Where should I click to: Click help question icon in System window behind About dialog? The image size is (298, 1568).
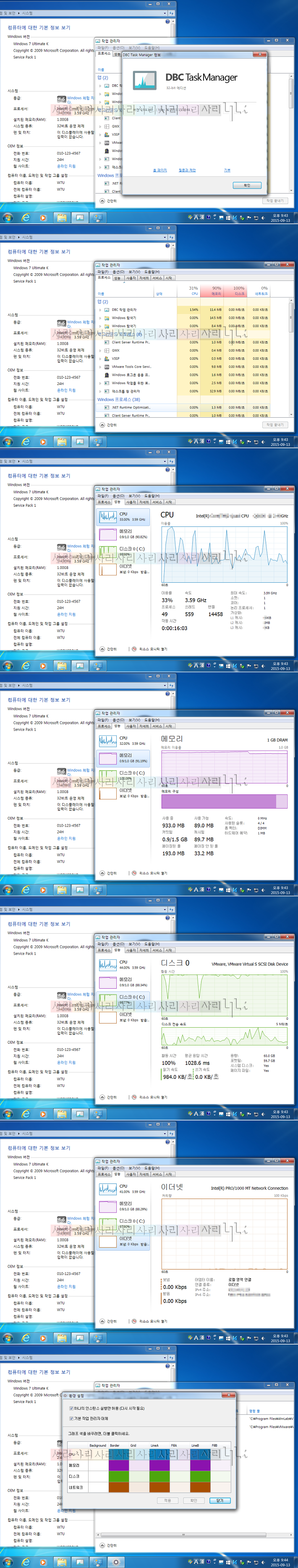point(168,21)
